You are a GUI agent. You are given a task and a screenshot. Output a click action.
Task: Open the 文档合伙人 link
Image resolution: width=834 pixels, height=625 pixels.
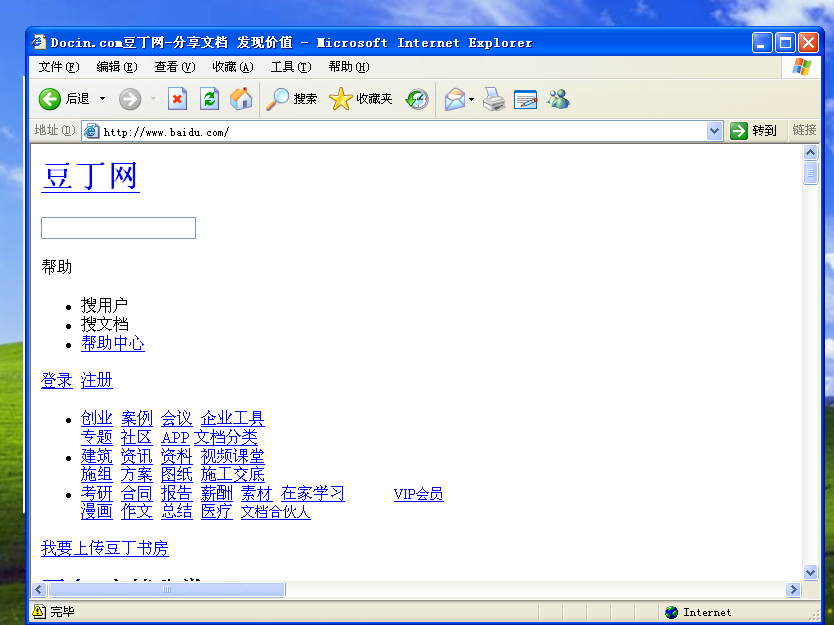(276, 512)
